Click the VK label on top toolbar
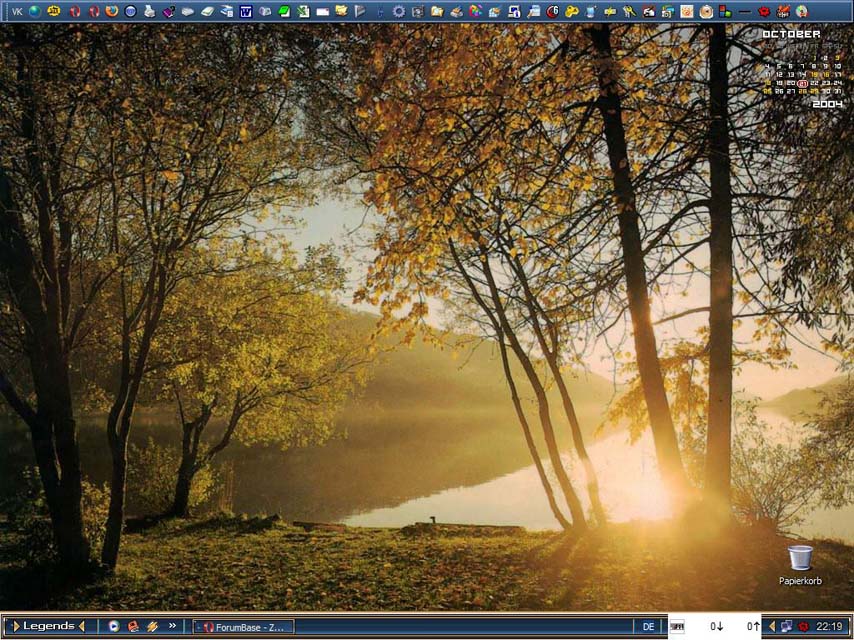The image size is (854, 640). 17,11
